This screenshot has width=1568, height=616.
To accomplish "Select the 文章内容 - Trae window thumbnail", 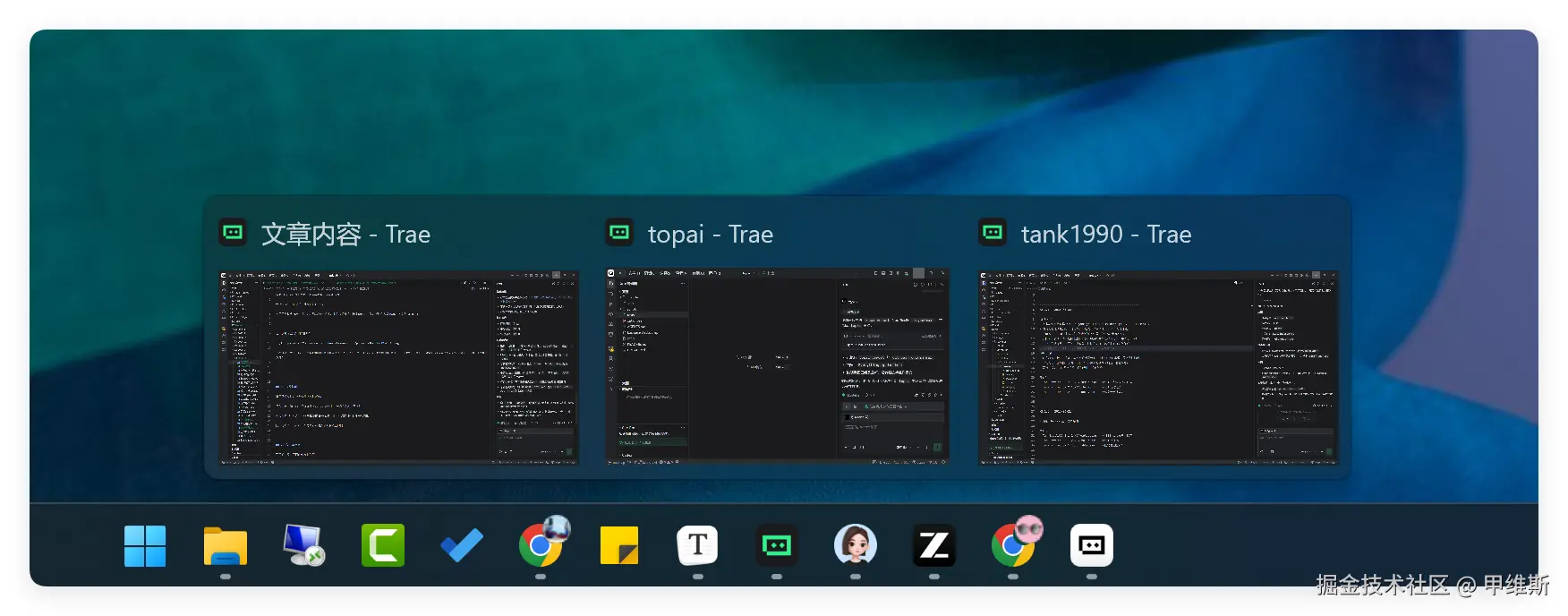I will [398, 368].
